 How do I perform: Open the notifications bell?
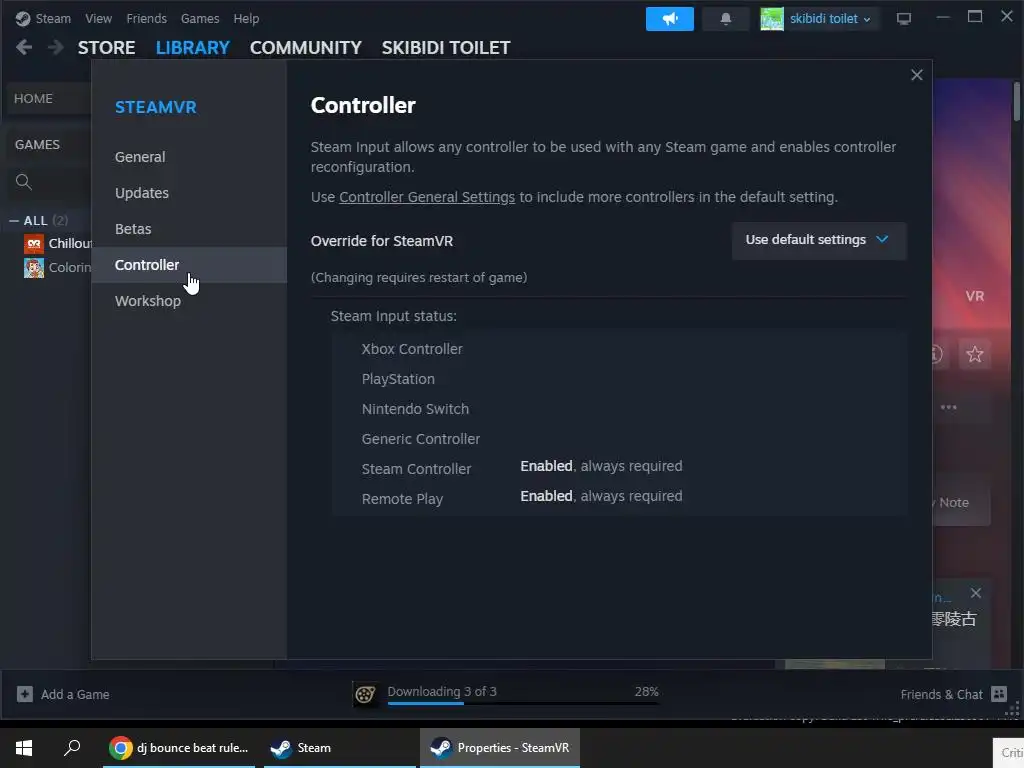click(x=725, y=19)
